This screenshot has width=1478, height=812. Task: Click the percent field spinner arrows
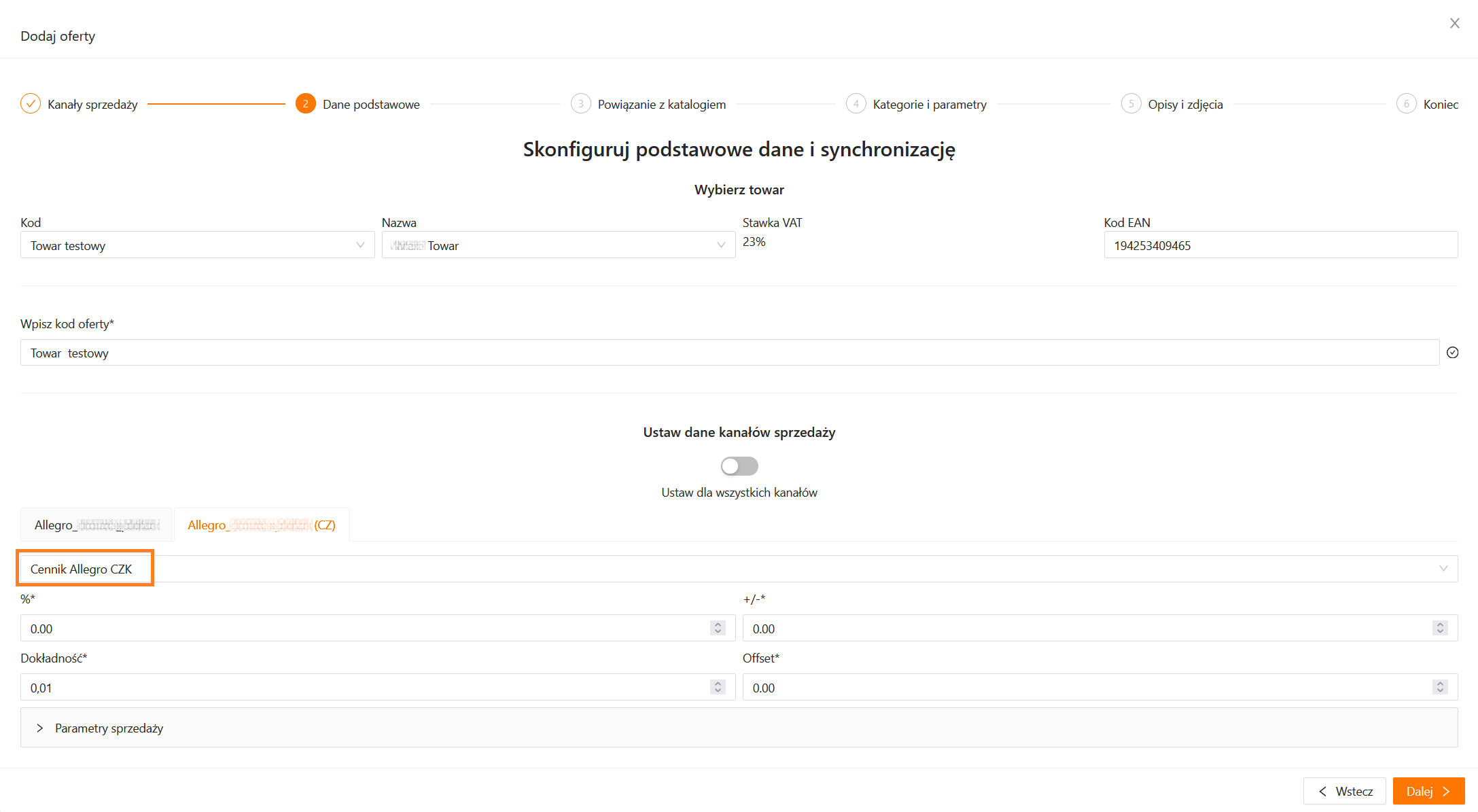coord(718,628)
